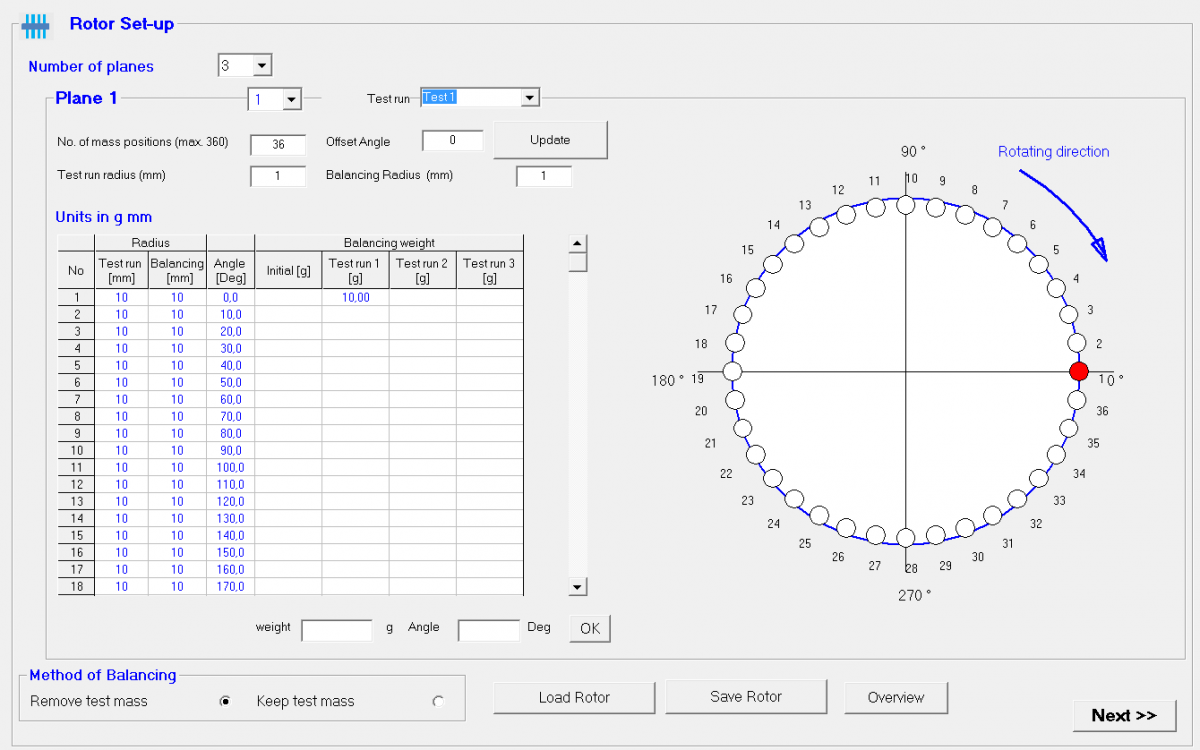Click the No. of mass positions field

pos(278,144)
